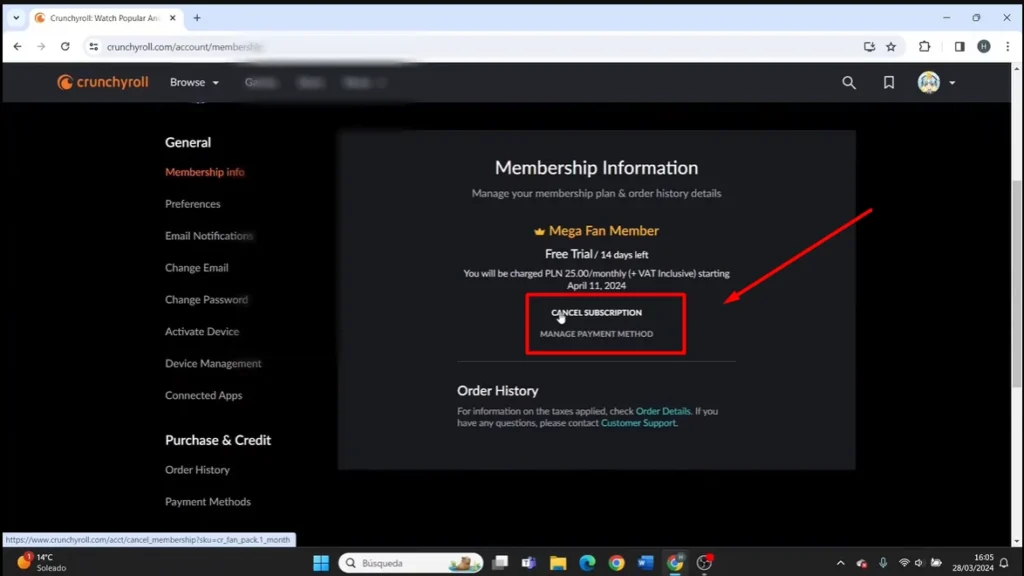The image size is (1024, 576).
Task: Open Order History in sidebar
Action: (x=197, y=470)
